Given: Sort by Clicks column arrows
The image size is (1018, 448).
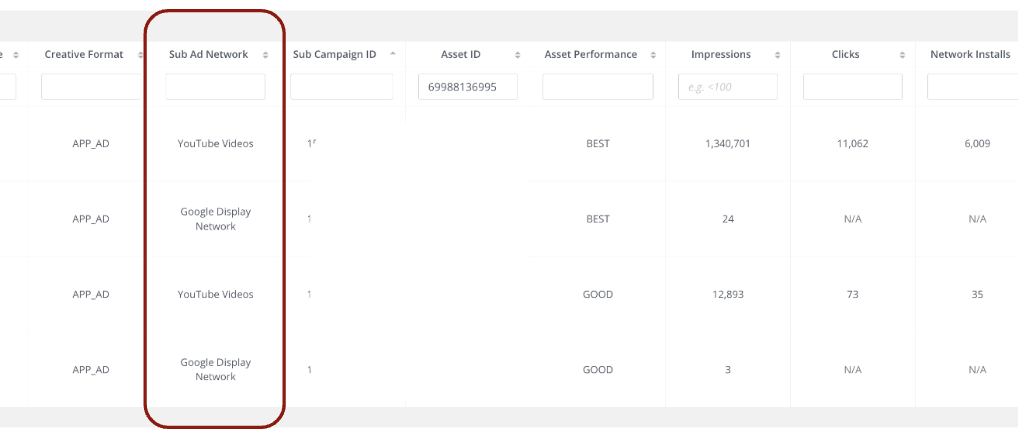Looking at the screenshot, I should (x=902, y=55).
